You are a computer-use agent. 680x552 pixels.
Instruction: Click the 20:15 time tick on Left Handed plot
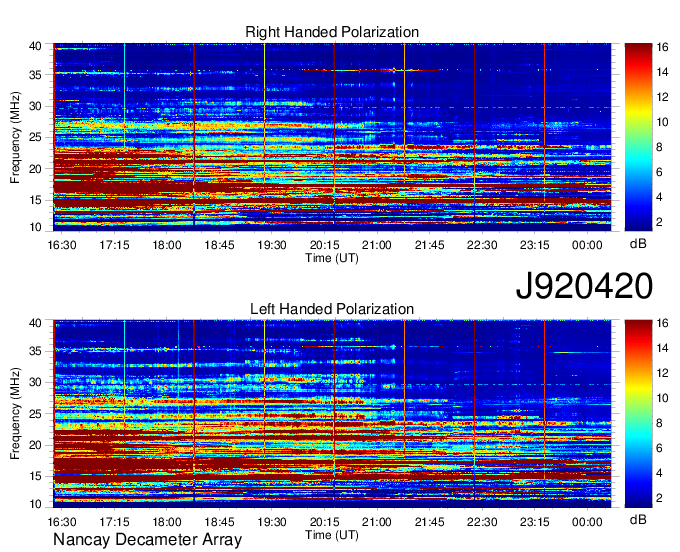[x=324, y=522]
